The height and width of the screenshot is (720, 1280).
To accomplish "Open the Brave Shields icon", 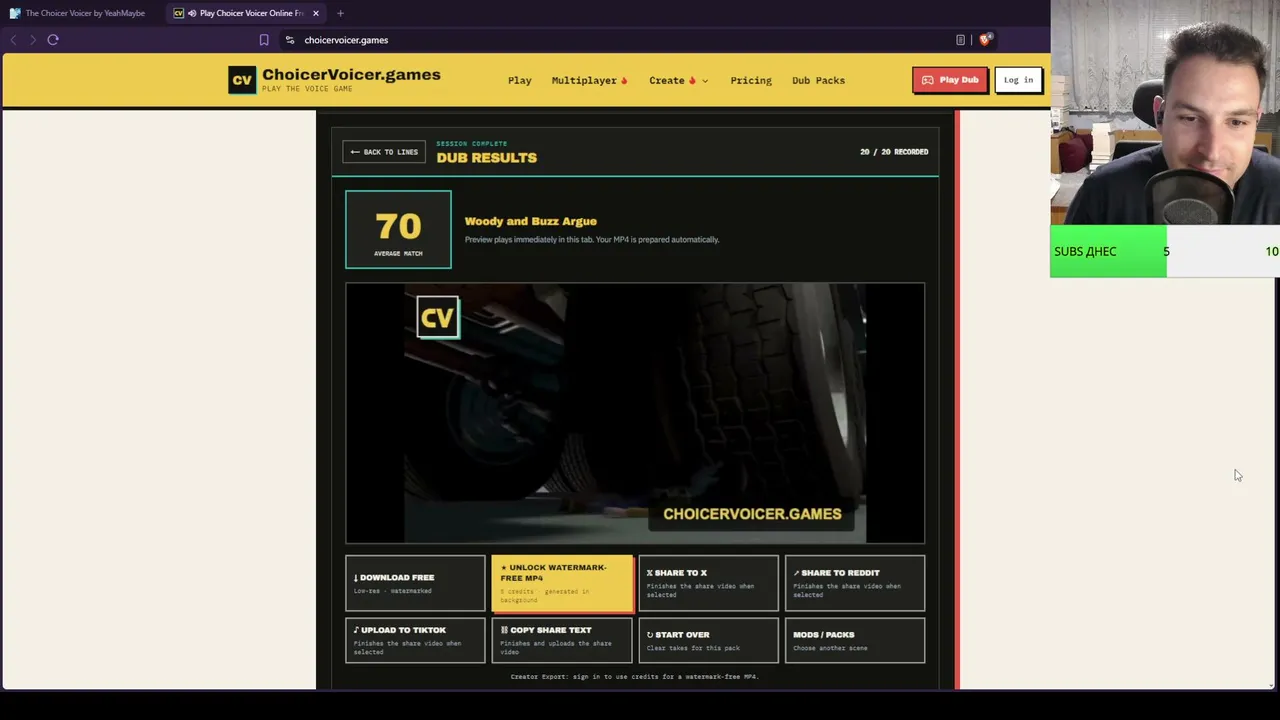I will click(985, 40).
